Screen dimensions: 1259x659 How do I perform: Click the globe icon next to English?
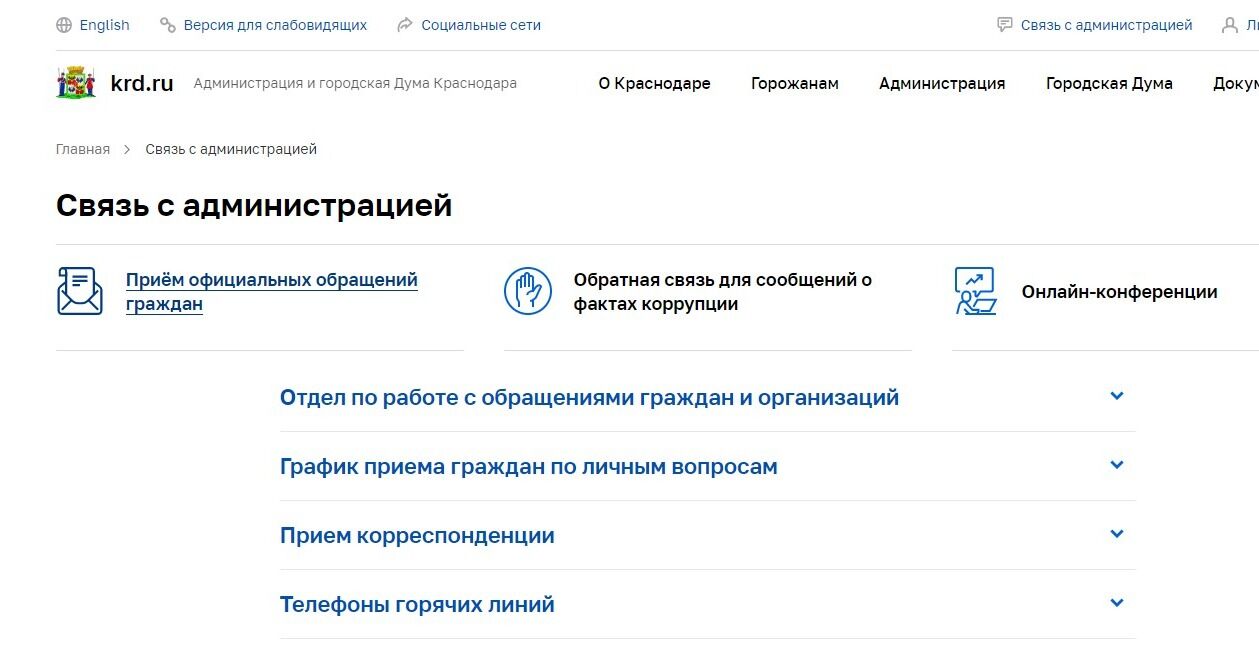pyautogui.click(x=64, y=25)
